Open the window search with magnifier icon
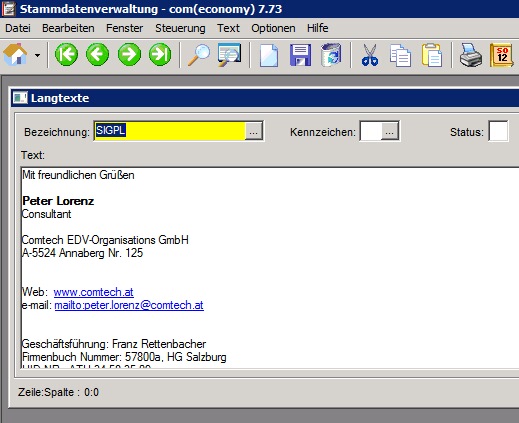Viewport: 519px width, 423px height. tap(229, 54)
